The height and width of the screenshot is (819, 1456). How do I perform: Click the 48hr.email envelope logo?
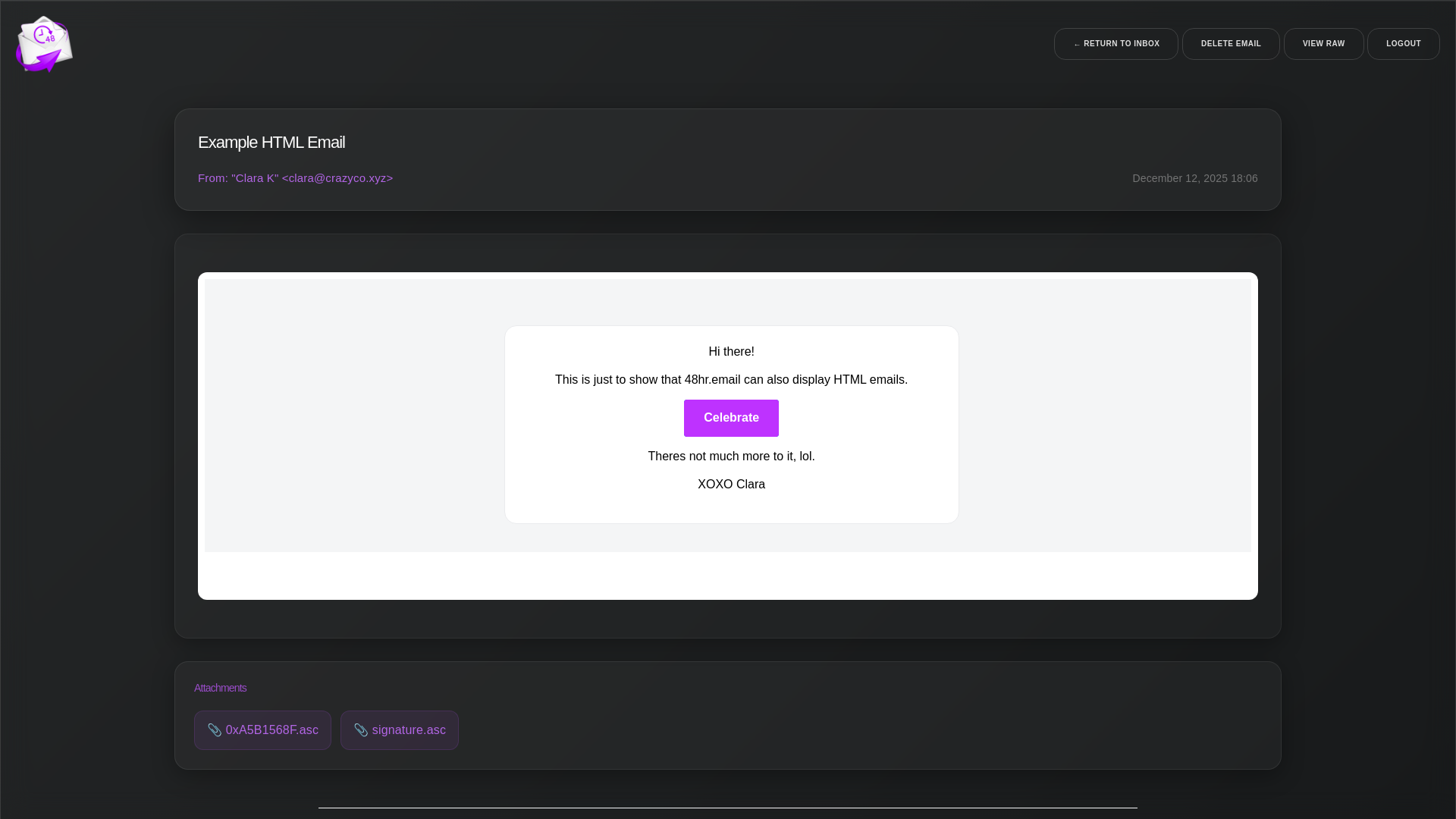pos(44,44)
